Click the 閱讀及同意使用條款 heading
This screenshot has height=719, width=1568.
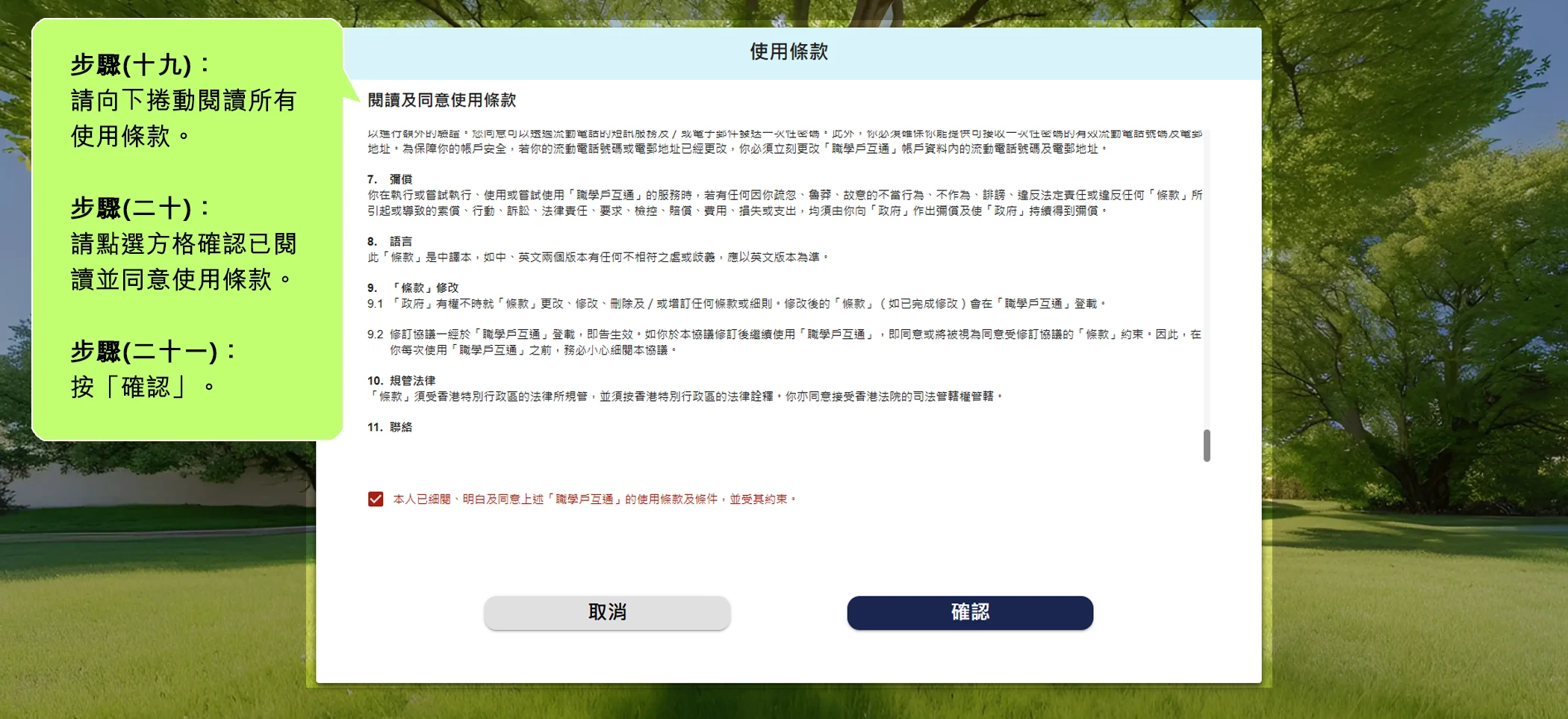pos(442,100)
